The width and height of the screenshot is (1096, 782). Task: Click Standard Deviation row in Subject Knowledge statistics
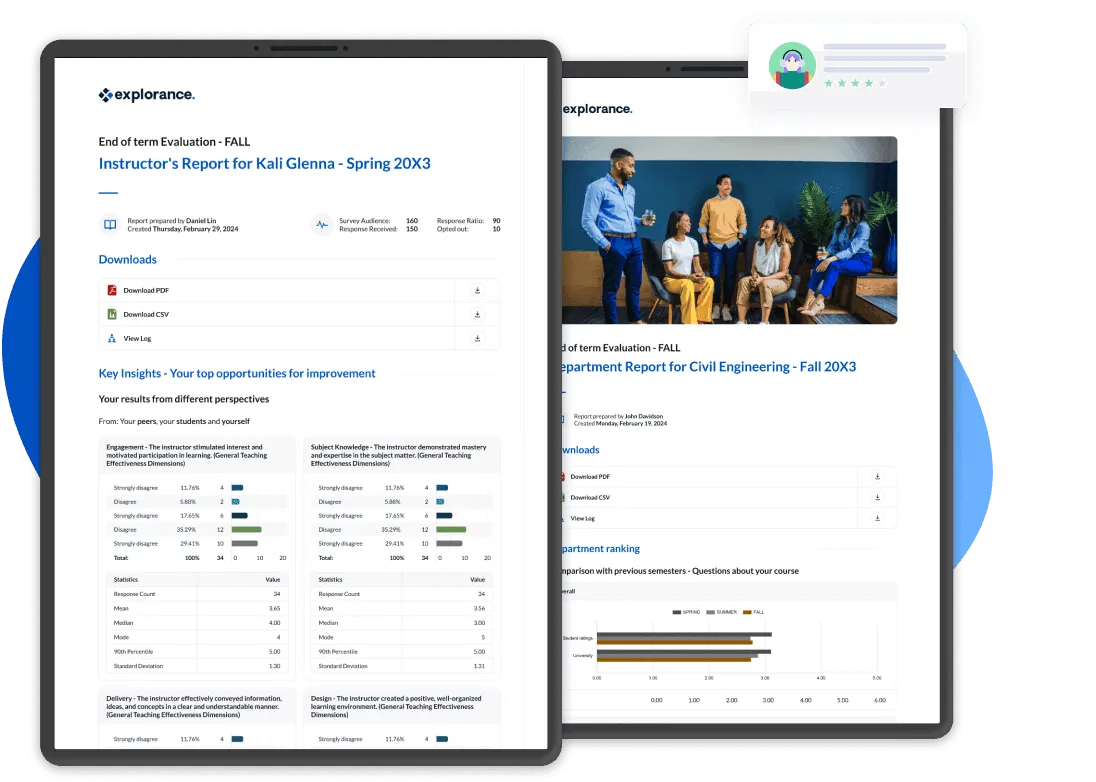pyautogui.click(x=402, y=666)
